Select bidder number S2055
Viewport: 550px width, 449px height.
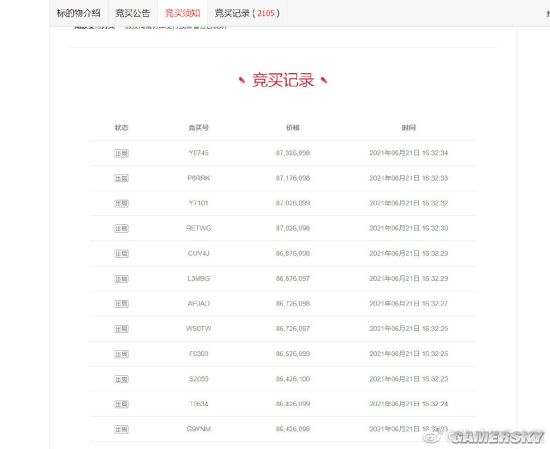199,379
